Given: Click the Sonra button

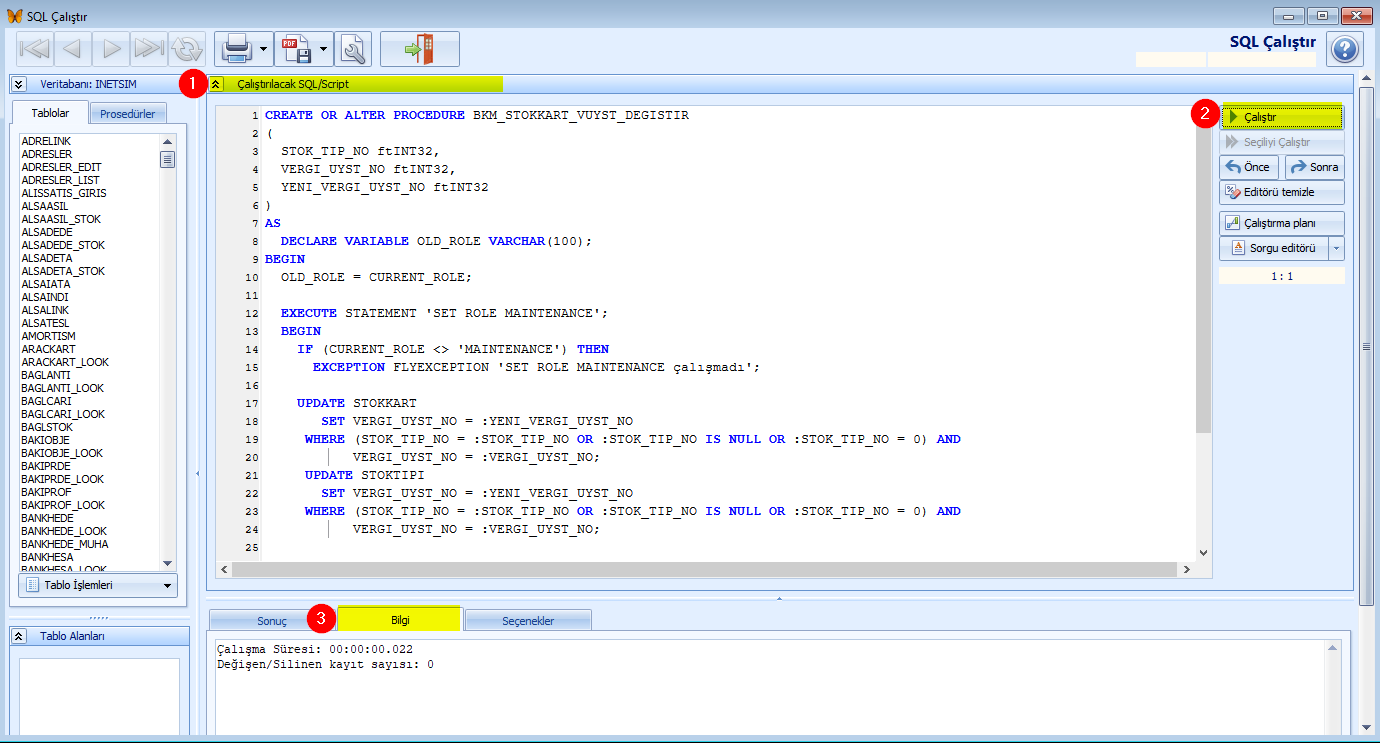Looking at the screenshot, I should pos(1315,167).
